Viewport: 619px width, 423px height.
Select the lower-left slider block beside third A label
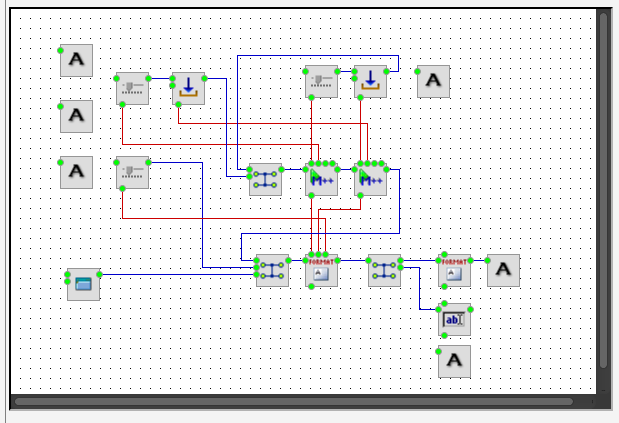coord(133,172)
